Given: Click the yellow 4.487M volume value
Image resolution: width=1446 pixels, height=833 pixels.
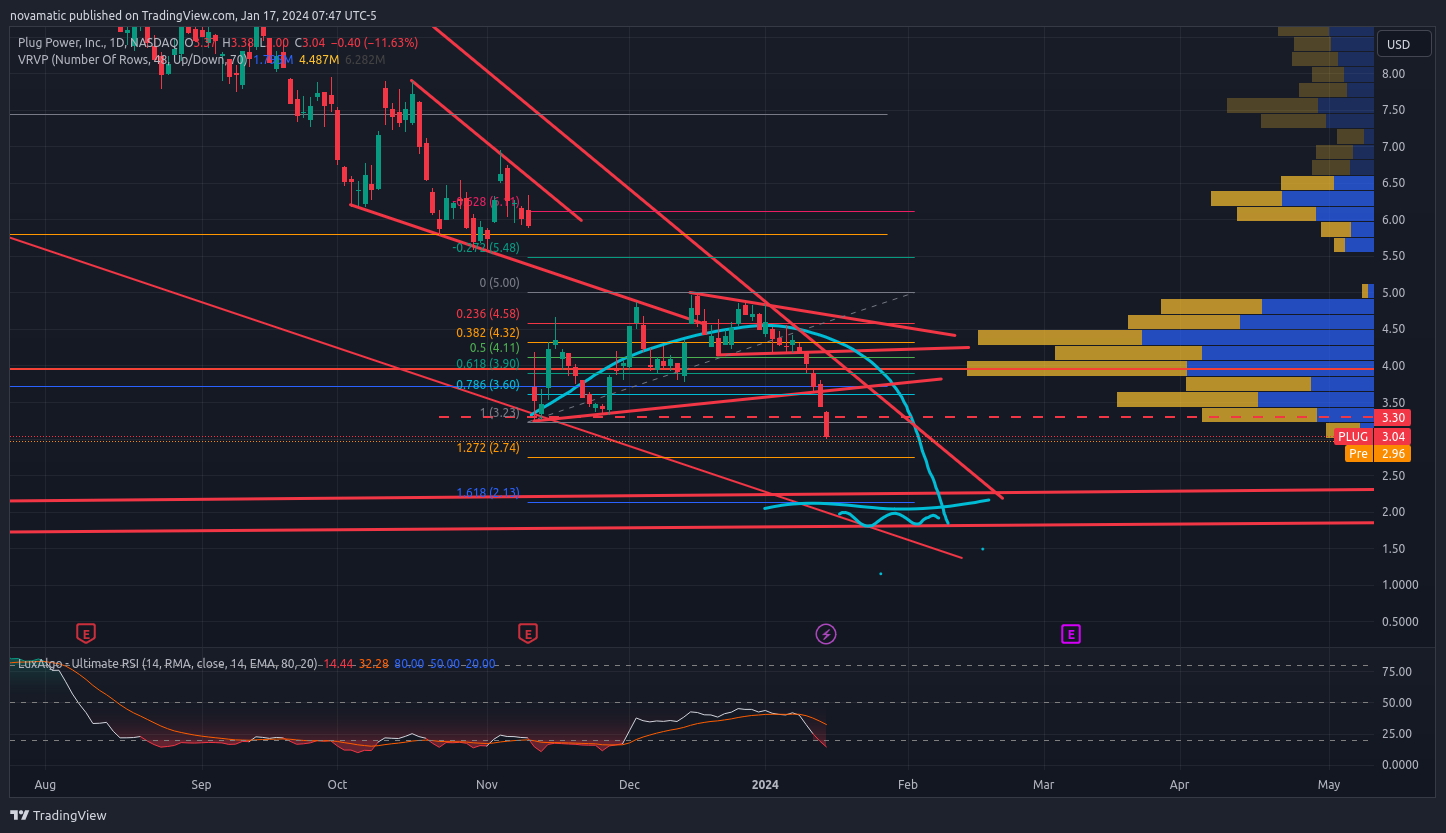Looking at the screenshot, I should 319,60.
